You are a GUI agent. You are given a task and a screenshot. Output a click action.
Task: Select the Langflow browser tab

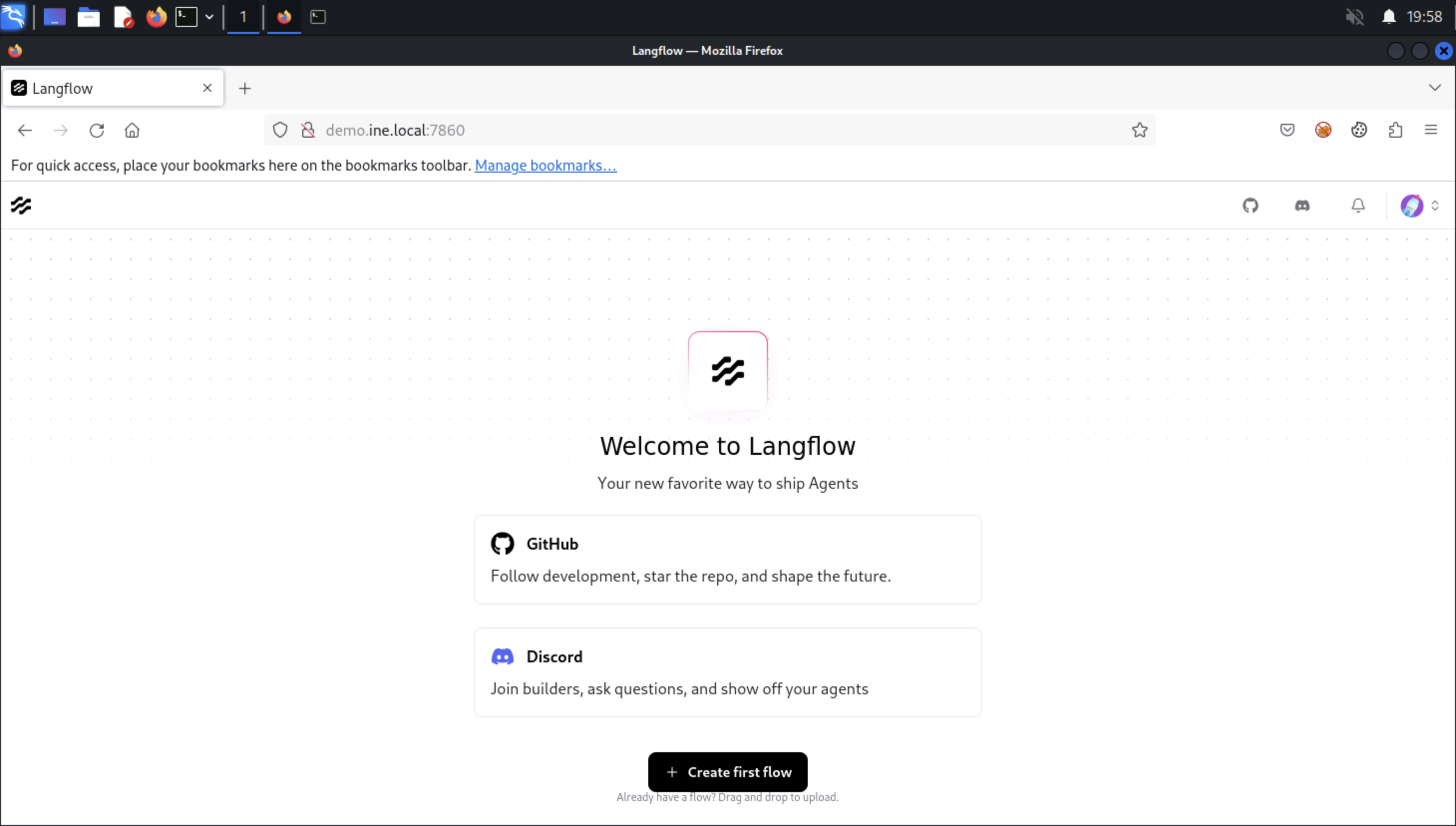[x=113, y=88]
